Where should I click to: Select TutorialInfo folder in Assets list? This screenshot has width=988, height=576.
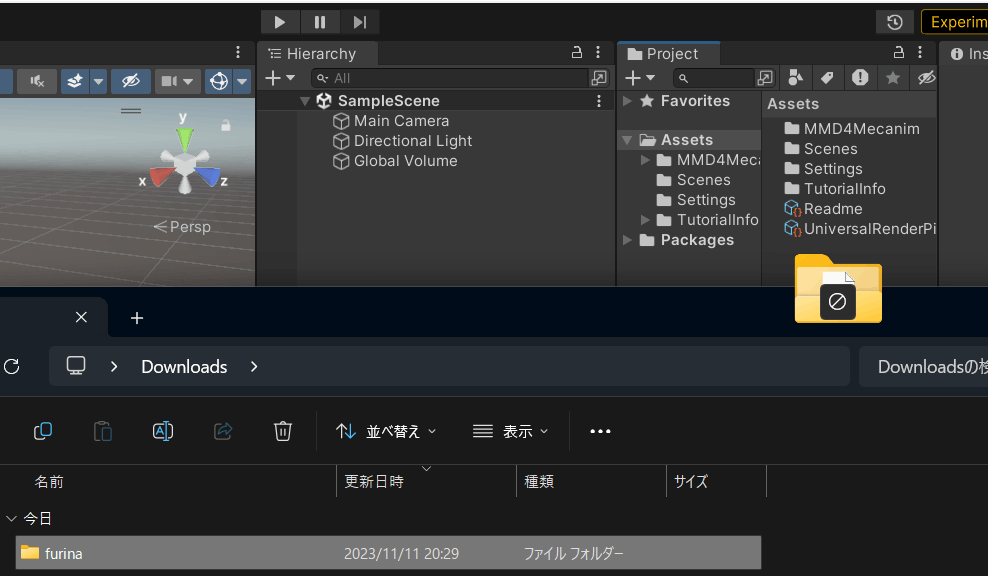pos(835,189)
